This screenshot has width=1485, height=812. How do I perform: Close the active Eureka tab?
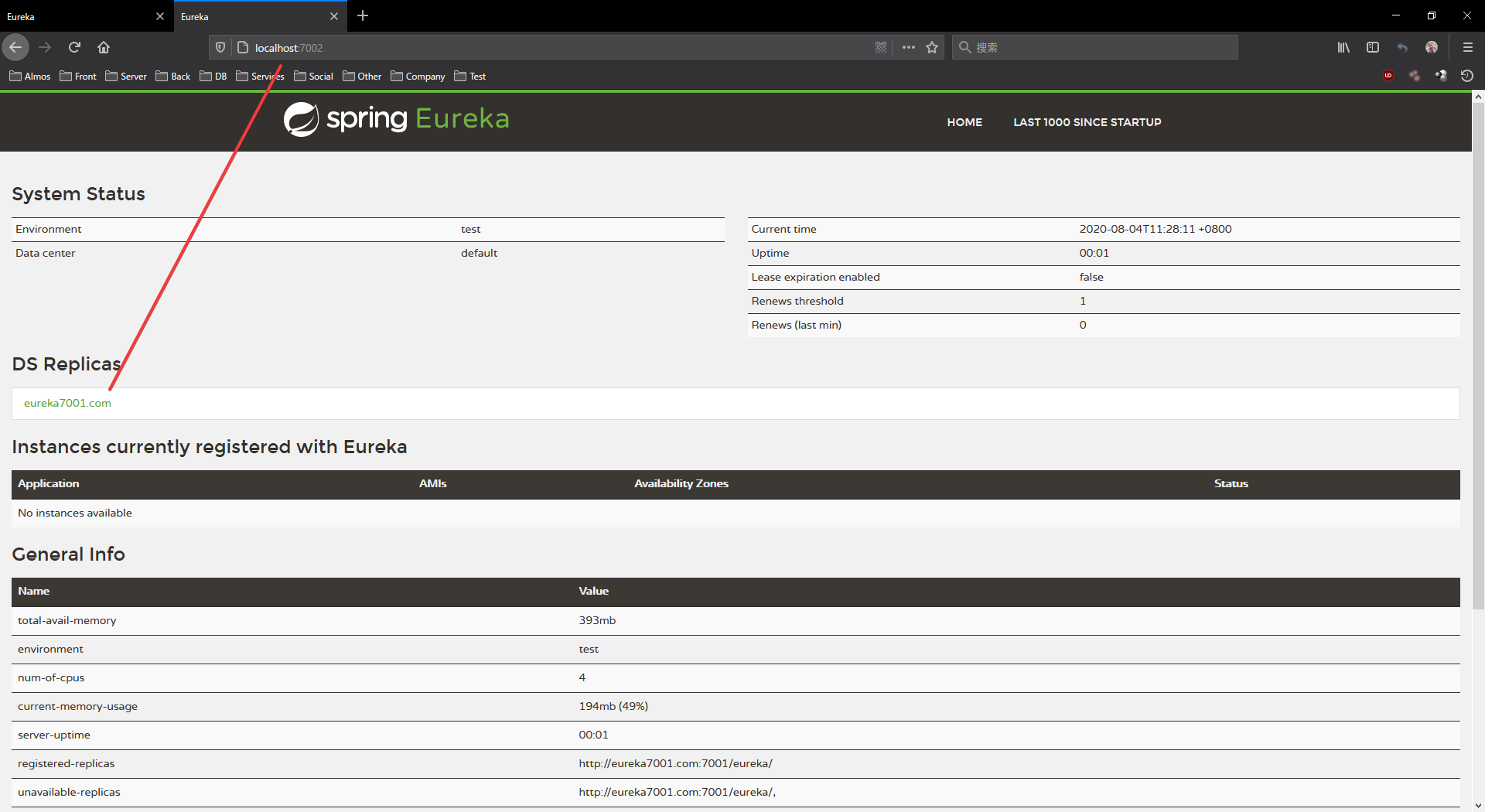point(334,16)
